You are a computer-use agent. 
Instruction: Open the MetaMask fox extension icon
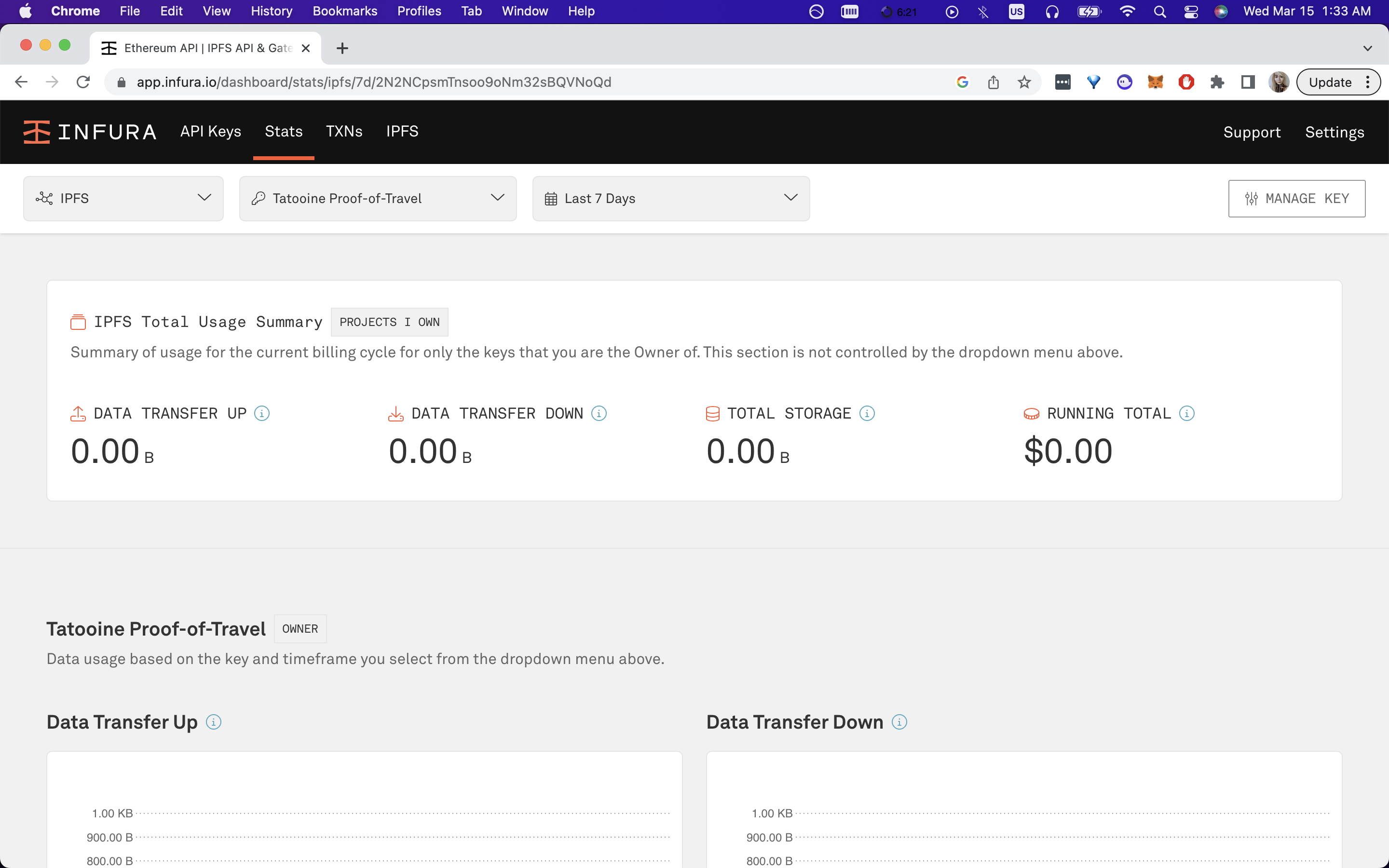(x=1155, y=82)
